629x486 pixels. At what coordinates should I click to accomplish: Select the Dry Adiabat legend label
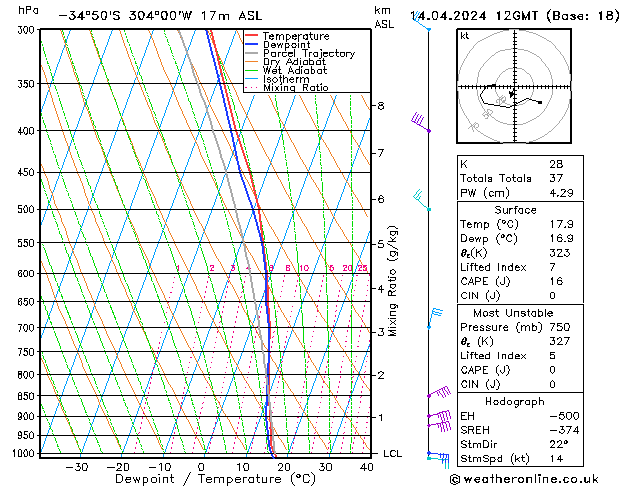tap(294, 62)
